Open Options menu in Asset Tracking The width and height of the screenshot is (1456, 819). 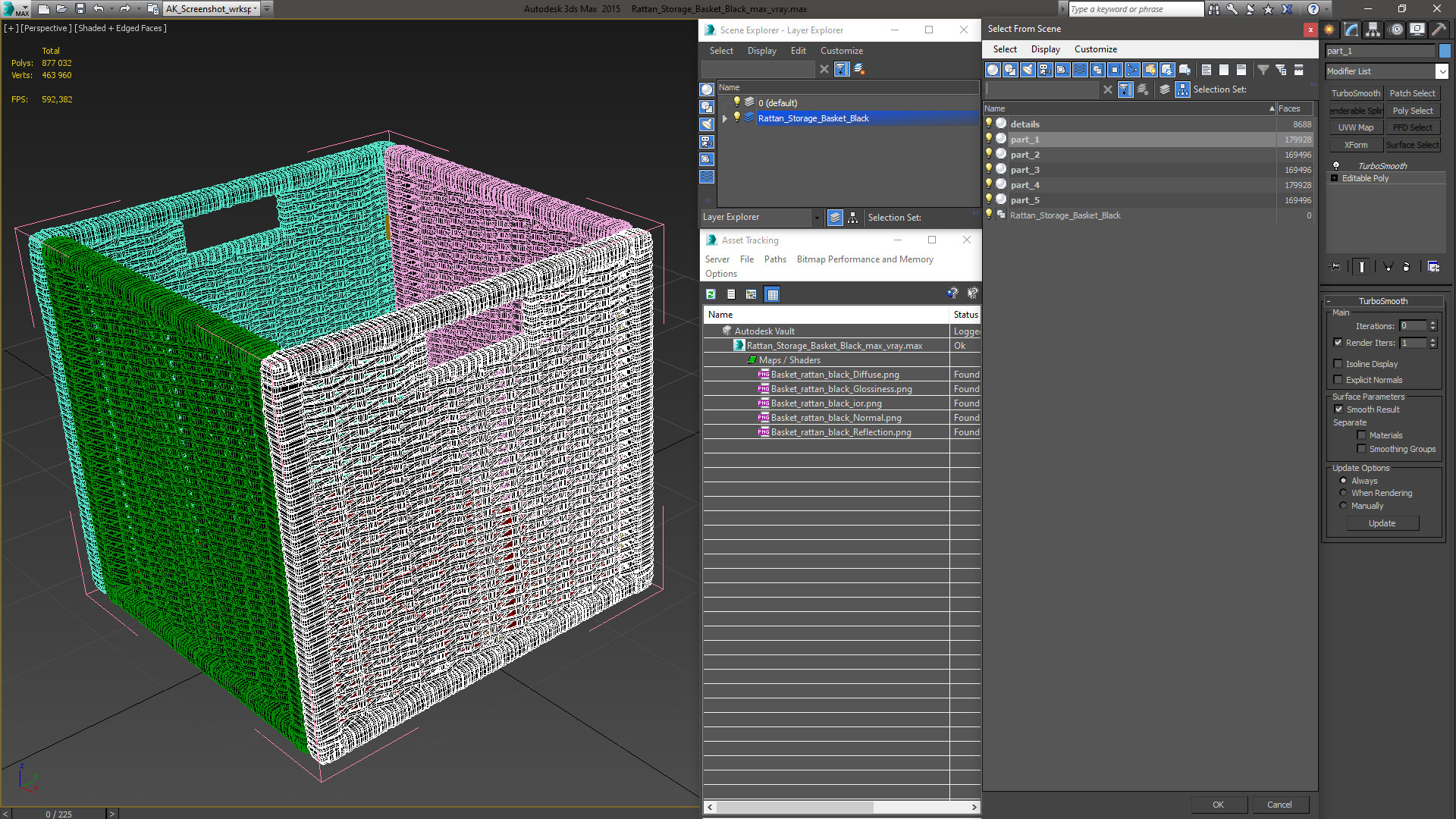tap(720, 274)
